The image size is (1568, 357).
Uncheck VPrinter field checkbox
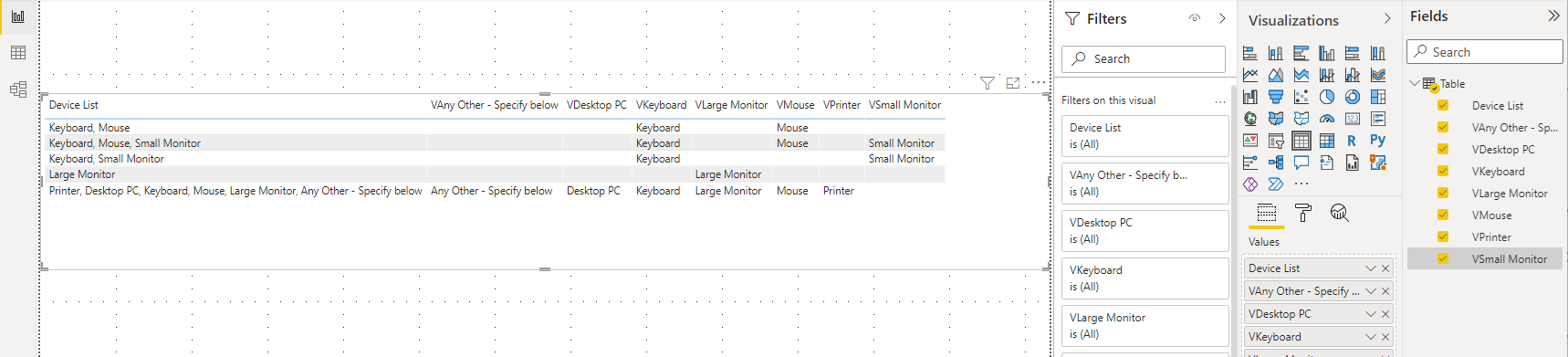pos(1443,236)
